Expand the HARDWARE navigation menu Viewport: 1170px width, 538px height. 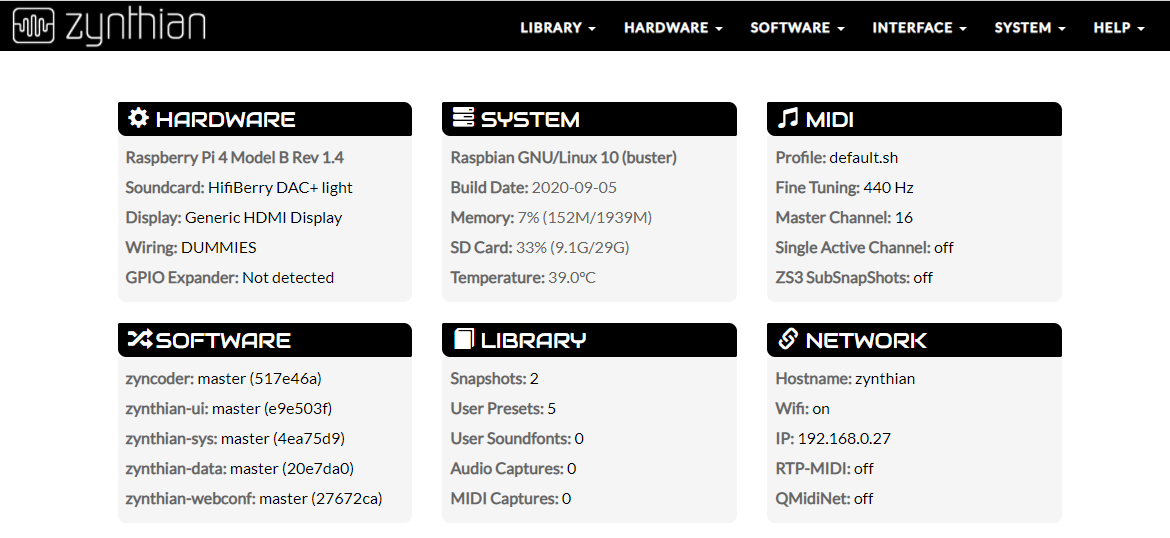point(673,28)
